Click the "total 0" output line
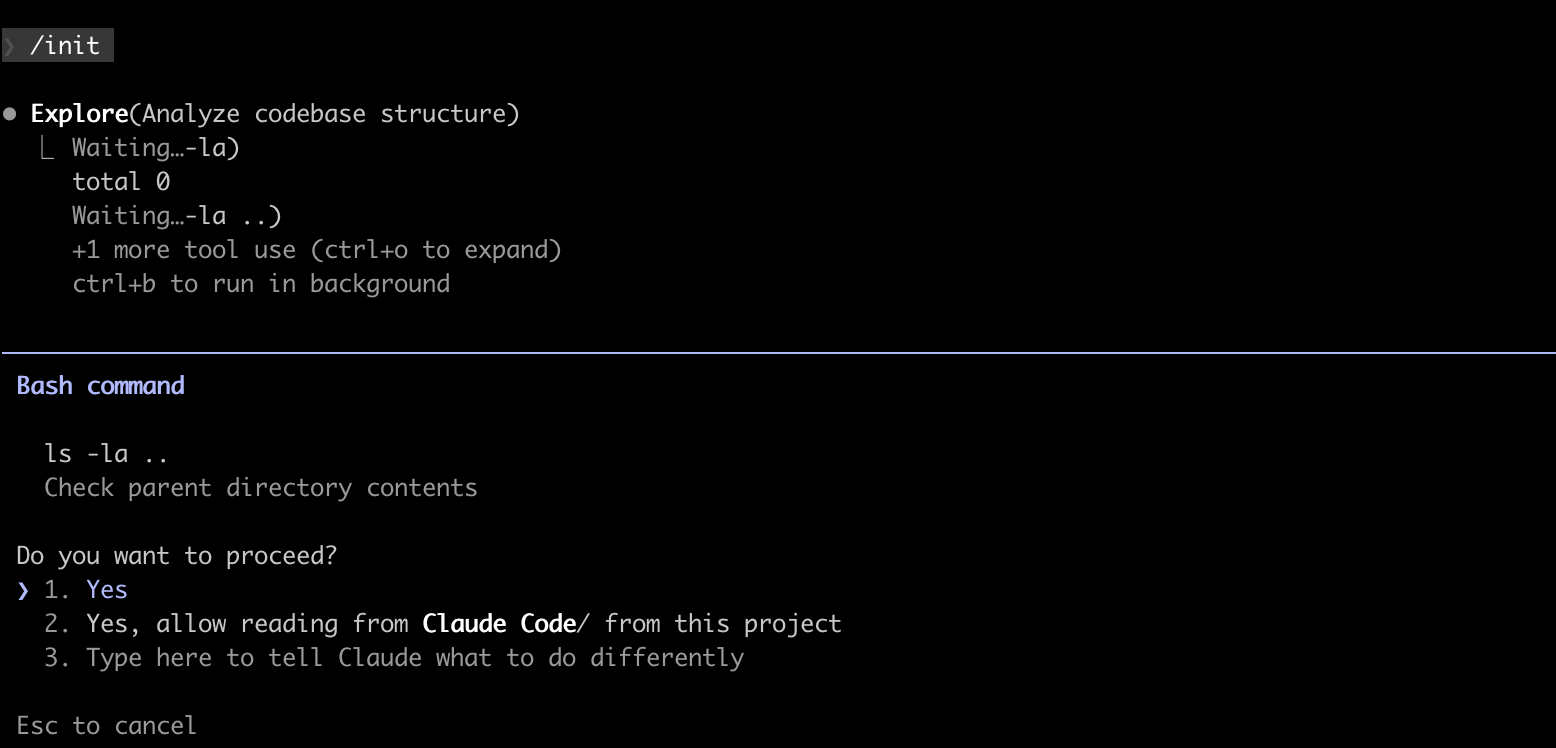Screen dimensions: 1556x748 [120, 181]
